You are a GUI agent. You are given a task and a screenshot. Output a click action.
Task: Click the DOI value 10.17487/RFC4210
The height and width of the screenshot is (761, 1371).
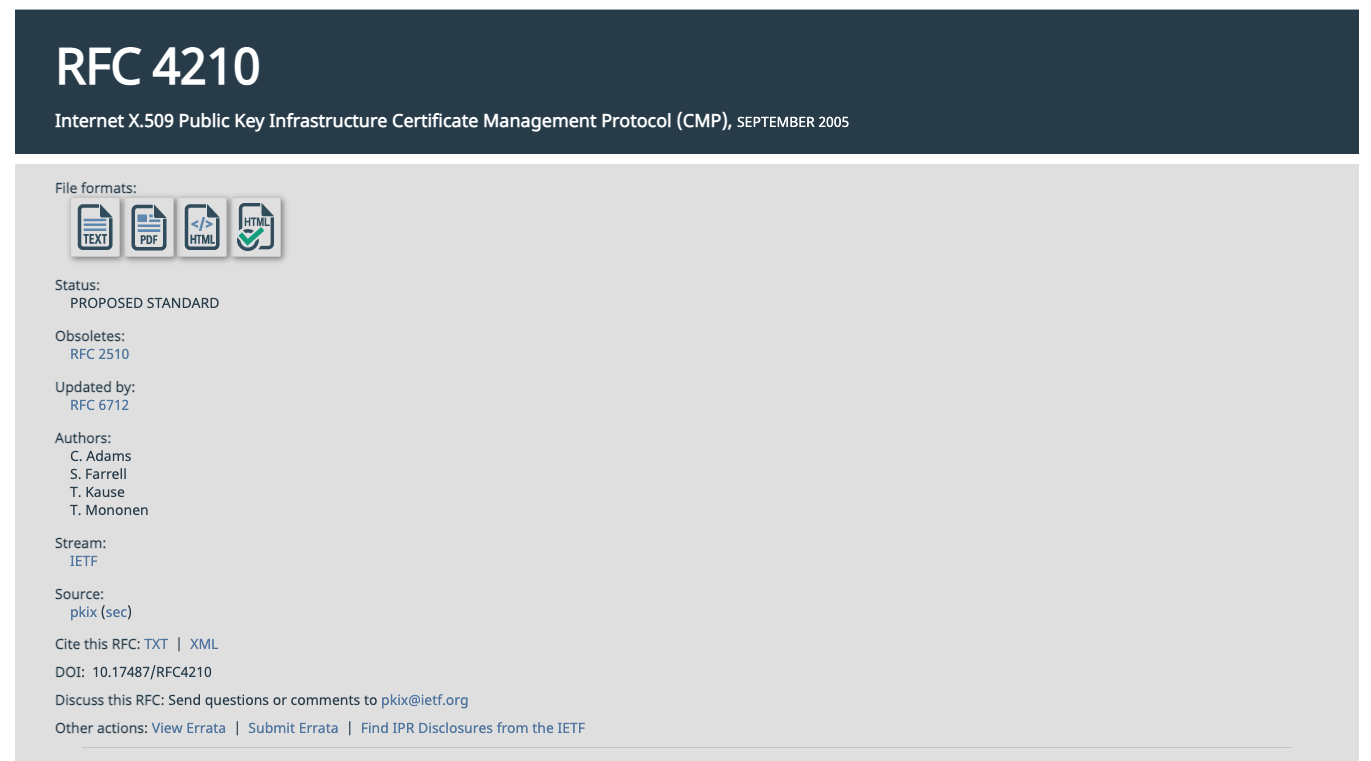[x=152, y=672]
